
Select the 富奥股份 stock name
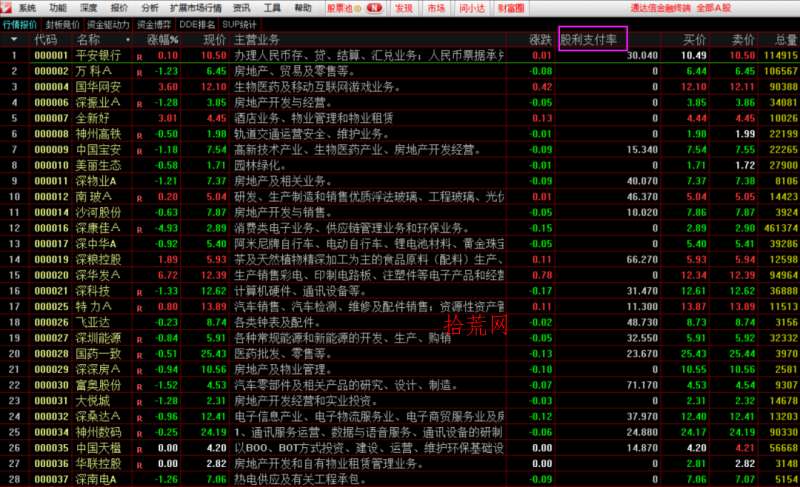click(x=98, y=385)
